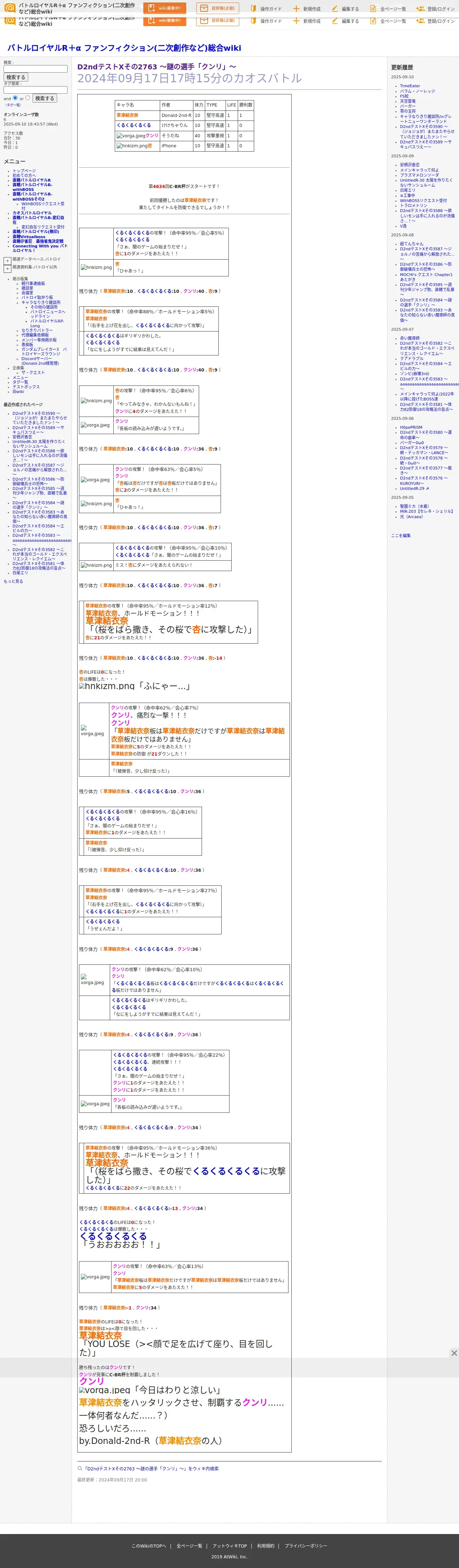Open 代理編集依頼板 link
459x1568 pixels.
(35, 335)
